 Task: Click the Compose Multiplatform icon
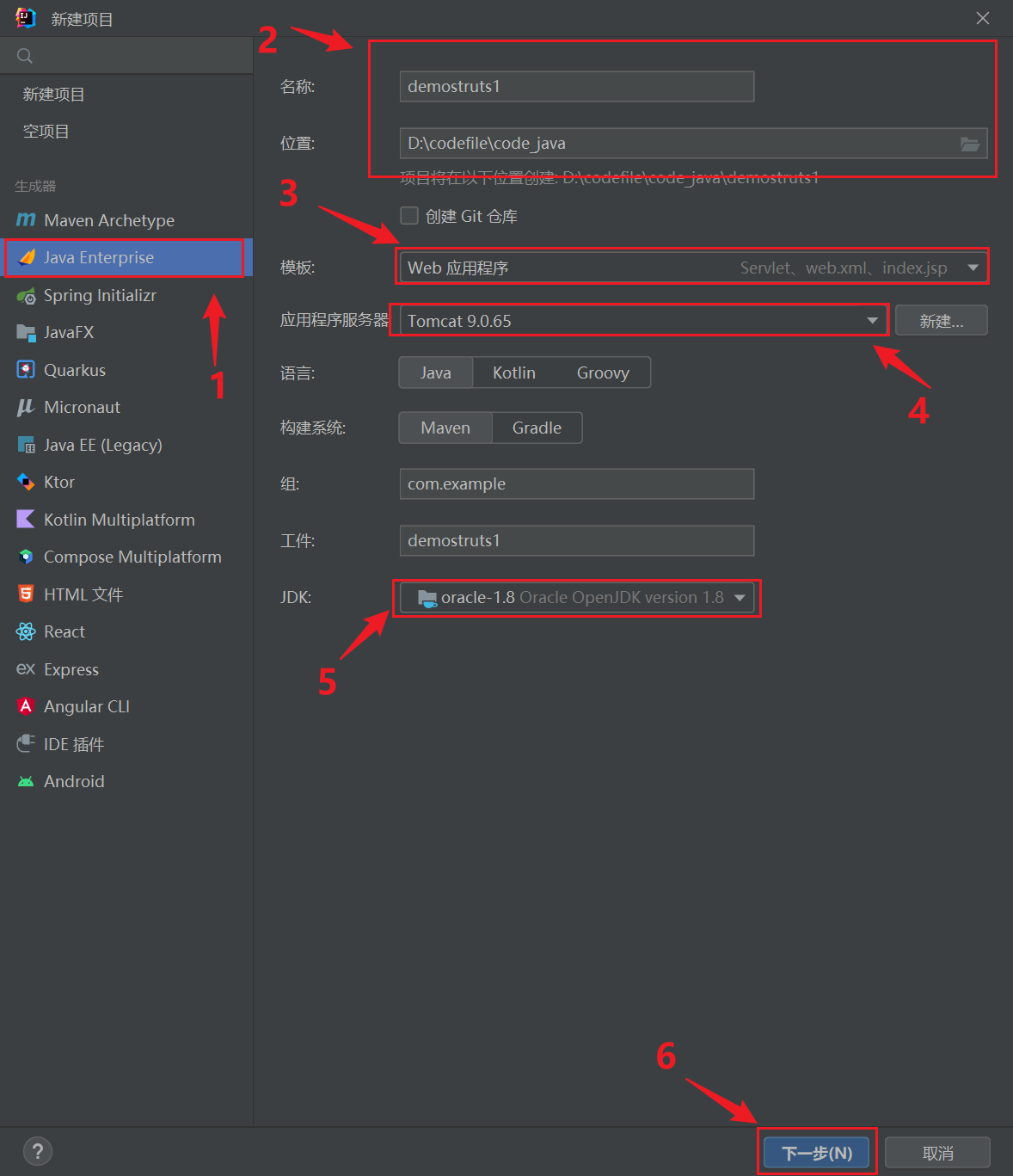click(26, 557)
